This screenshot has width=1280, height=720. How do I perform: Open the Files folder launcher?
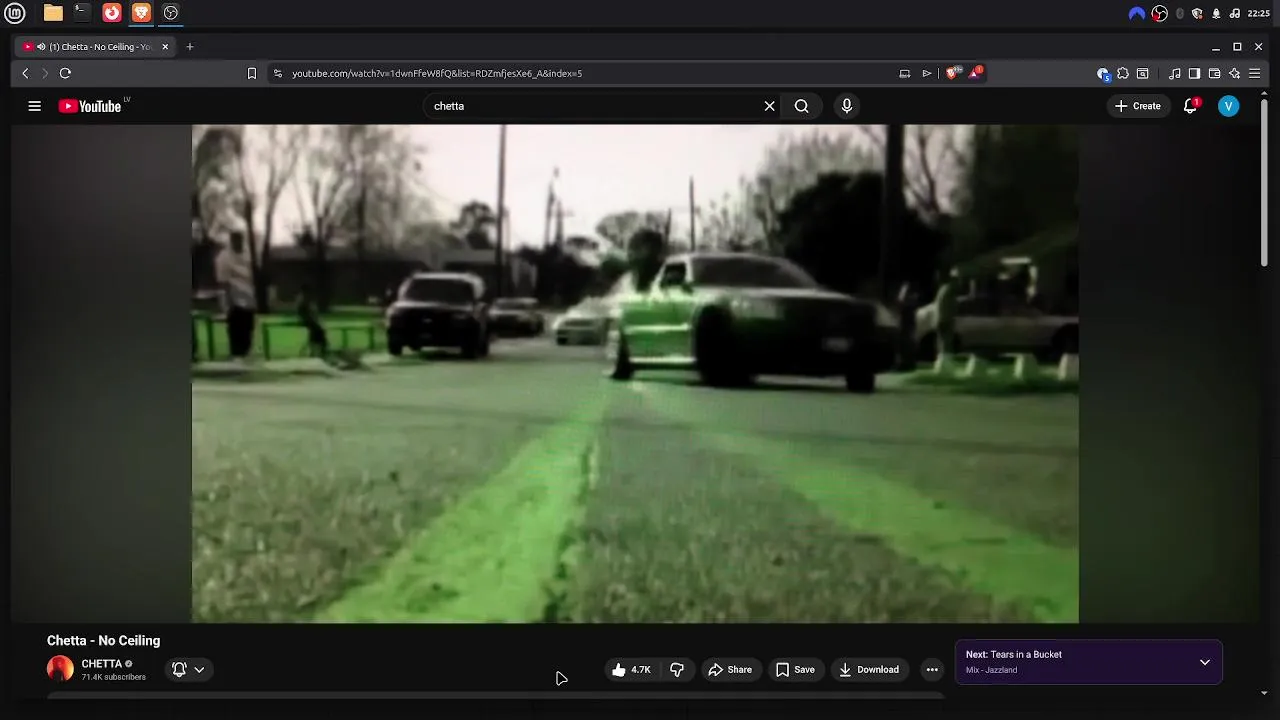53,13
